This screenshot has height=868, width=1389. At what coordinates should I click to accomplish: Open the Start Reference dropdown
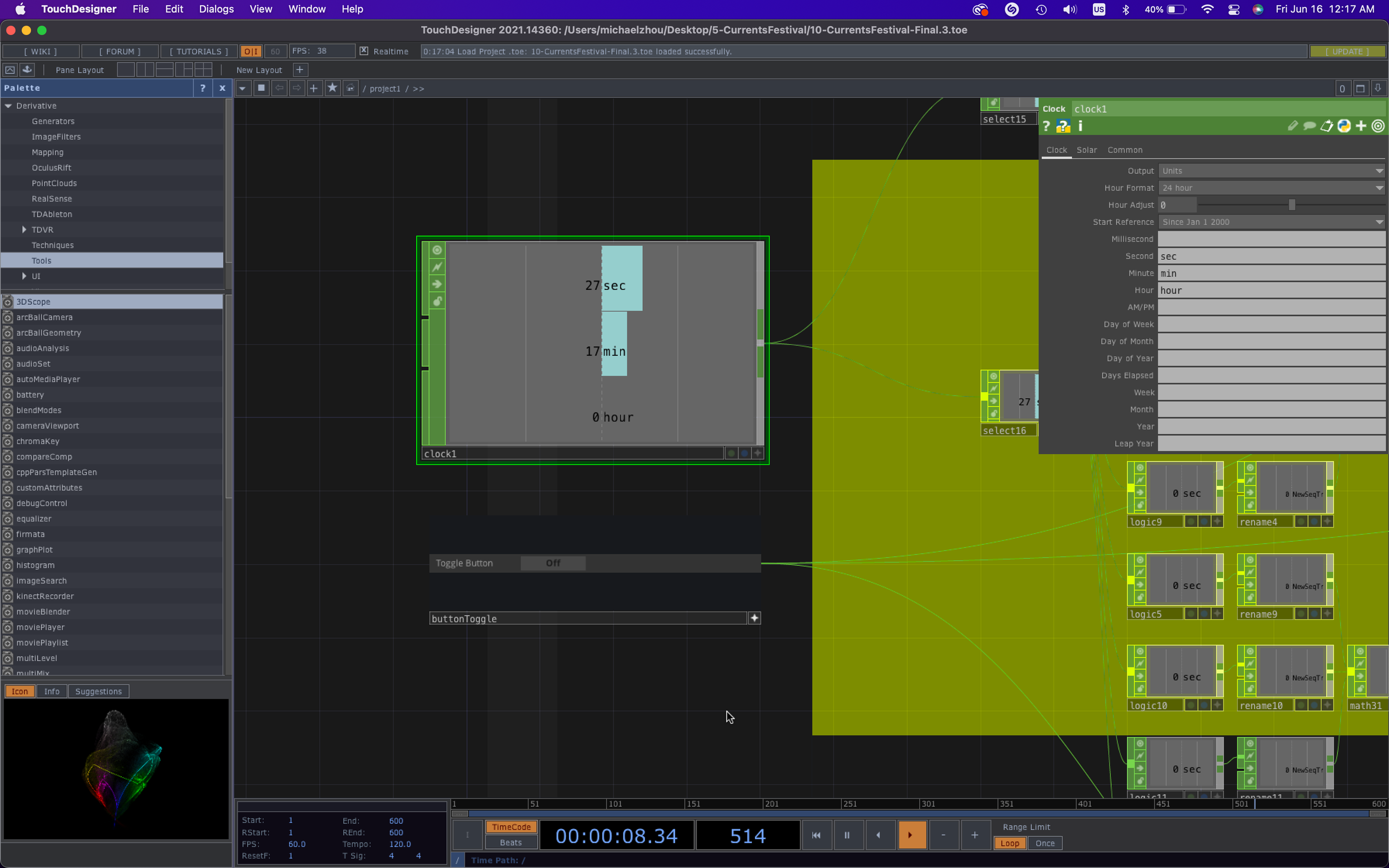(1271, 222)
